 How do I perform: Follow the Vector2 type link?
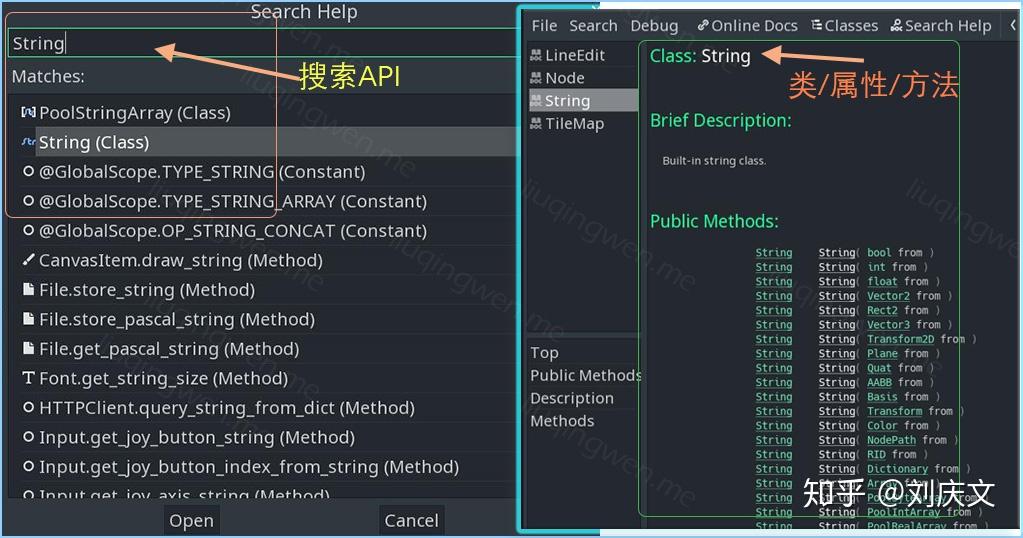888,295
